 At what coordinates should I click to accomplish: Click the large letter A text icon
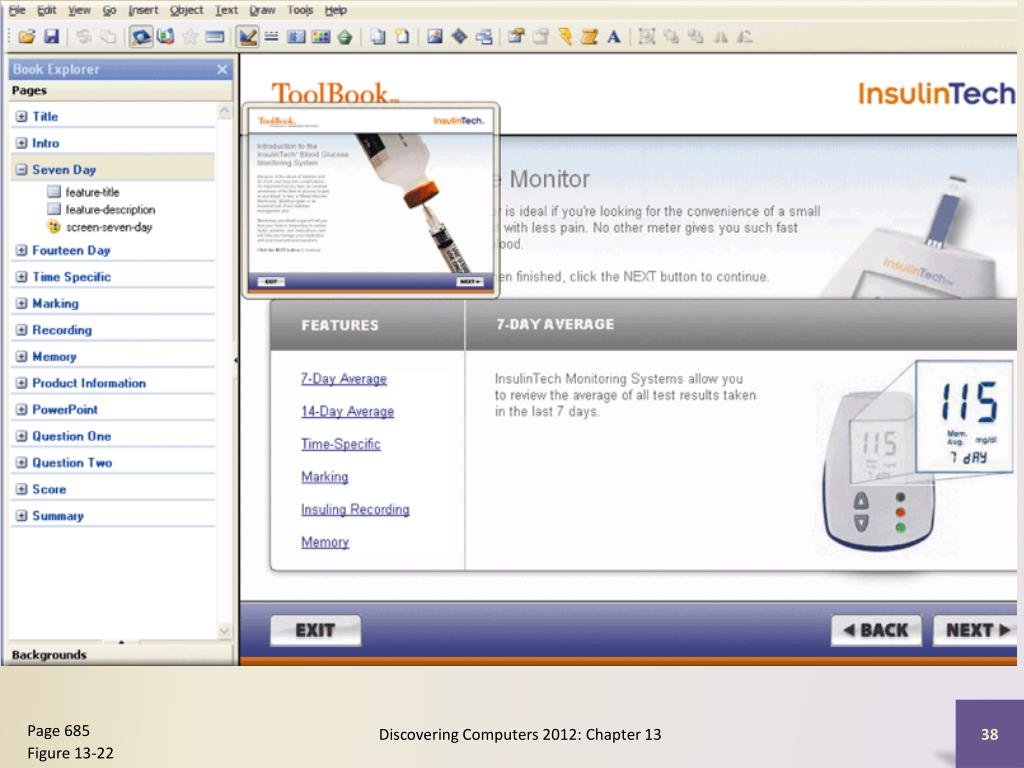point(613,37)
